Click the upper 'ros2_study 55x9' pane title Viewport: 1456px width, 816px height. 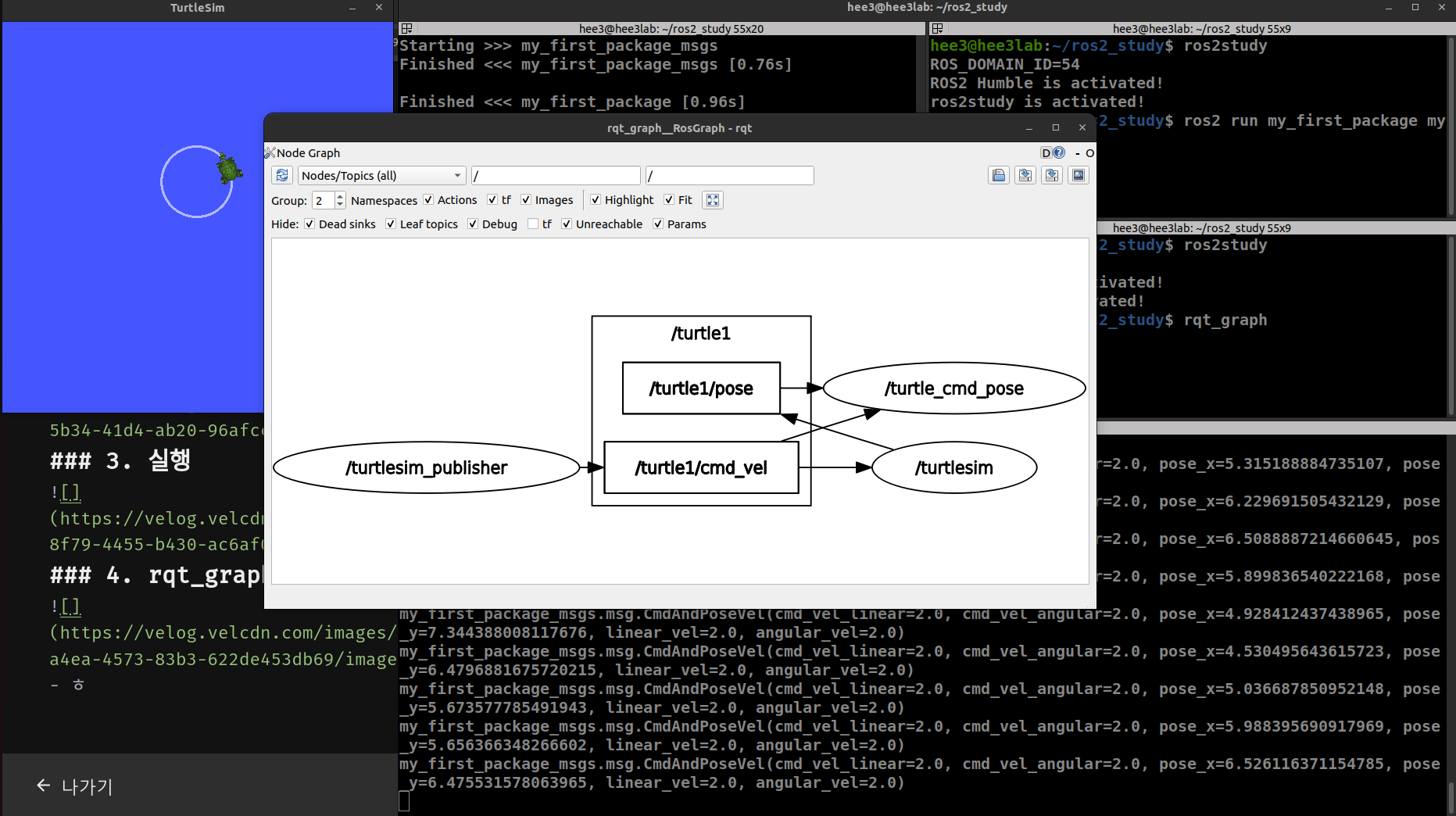pos(1202,29)
